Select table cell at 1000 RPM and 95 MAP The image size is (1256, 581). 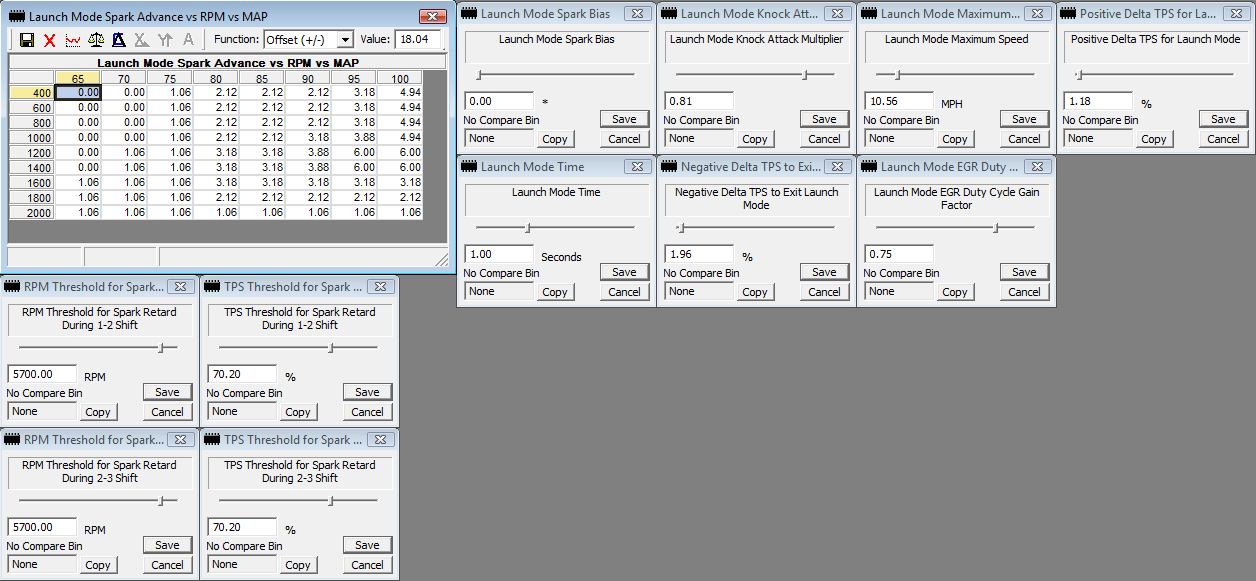tap(360, 137)
